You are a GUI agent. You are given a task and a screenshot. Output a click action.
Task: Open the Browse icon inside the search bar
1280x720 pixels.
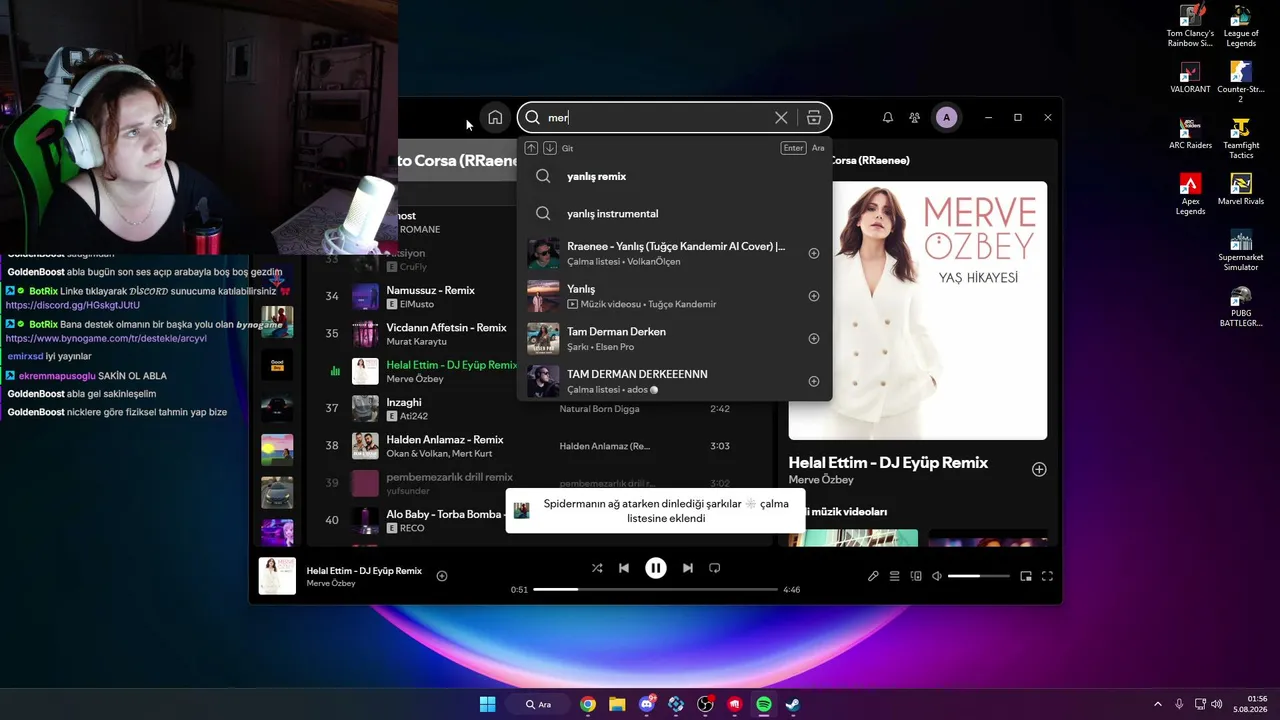(x=814, y=118)
